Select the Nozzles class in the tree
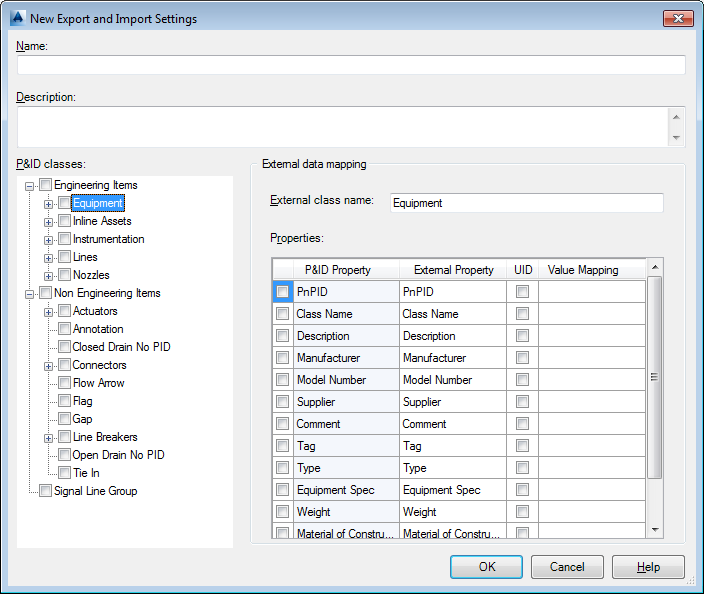 91,275
